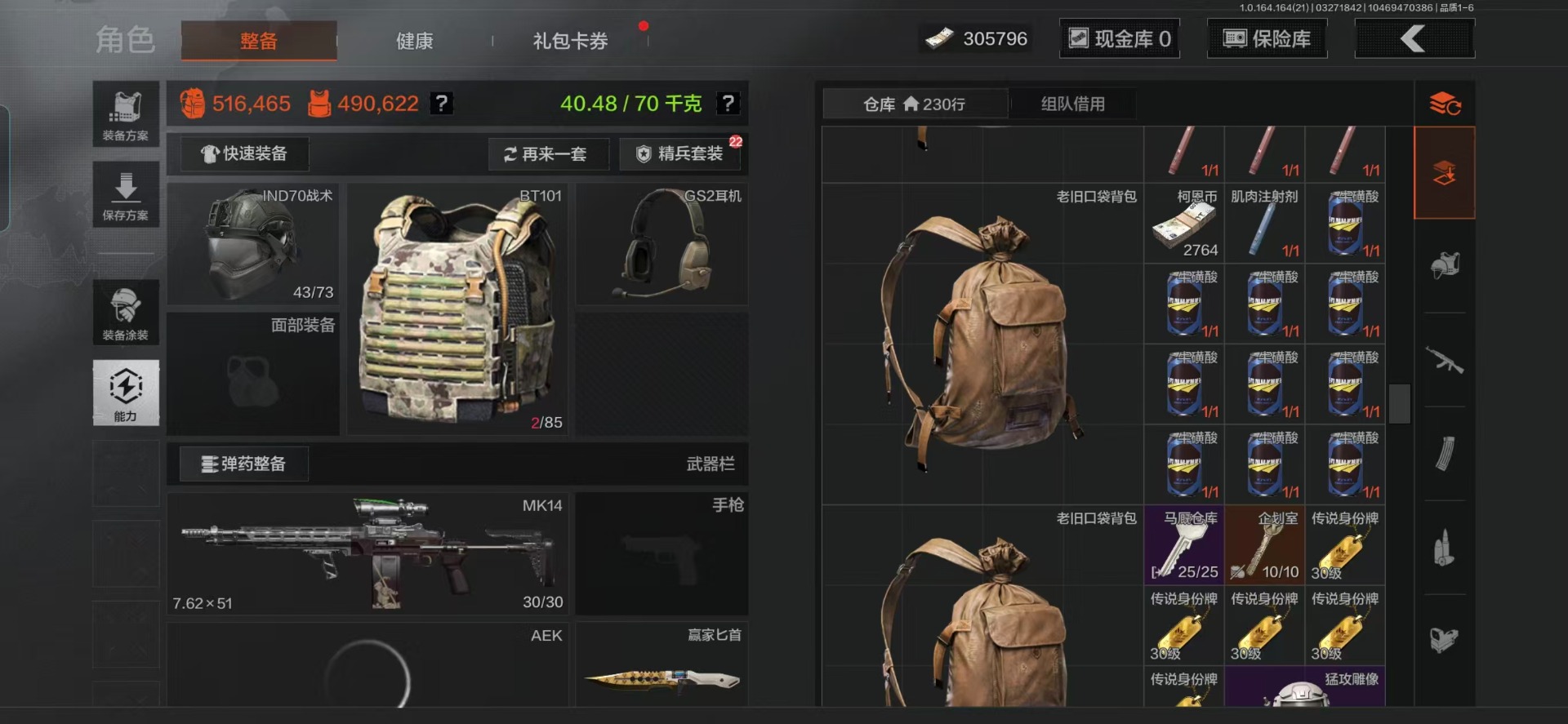
Task: Switch to the 礼包卡券 tab
Action: coord(570,41)
